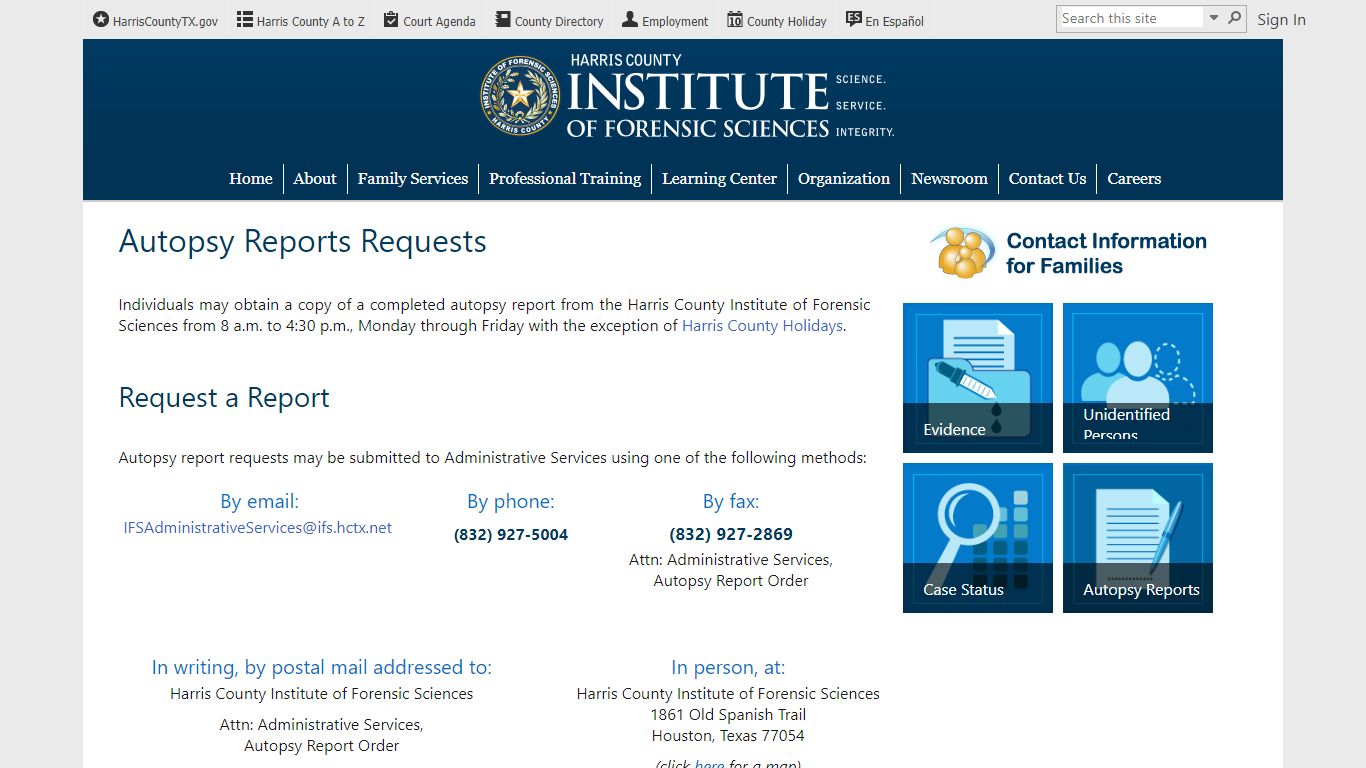The height and width of the screenshot is (768, 1366).
Task: Open the About menu item
Action: pyautogui.click(x=315, y=179)
